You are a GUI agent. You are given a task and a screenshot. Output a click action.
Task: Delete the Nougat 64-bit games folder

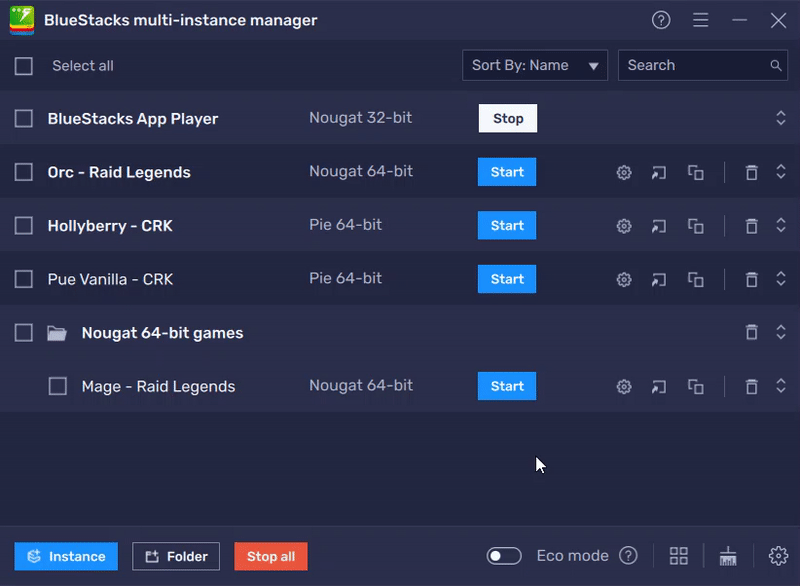point(752,333)
